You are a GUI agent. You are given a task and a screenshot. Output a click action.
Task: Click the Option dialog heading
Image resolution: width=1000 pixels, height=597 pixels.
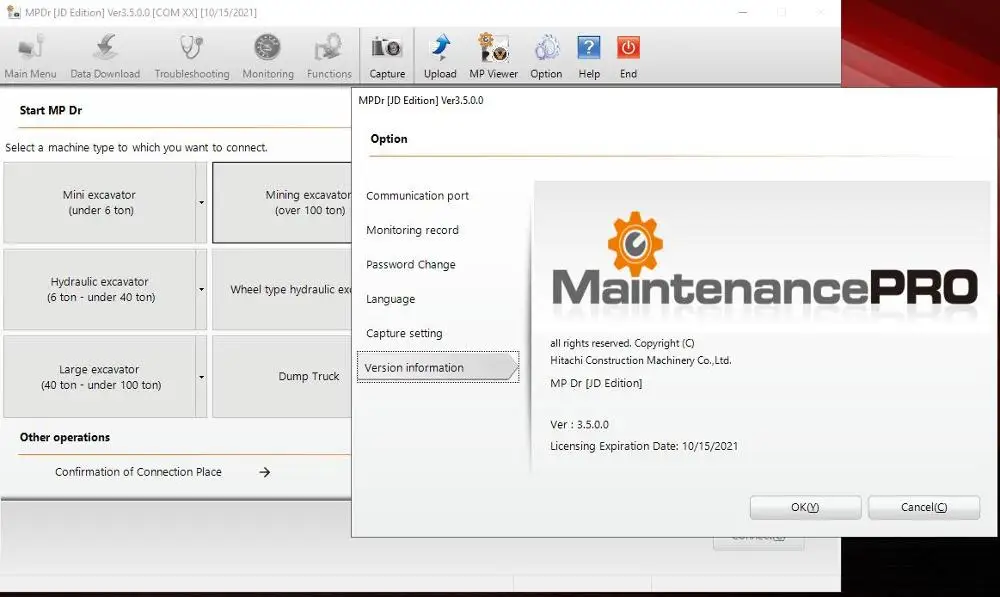pyautogui.click(x=388, y=138)
